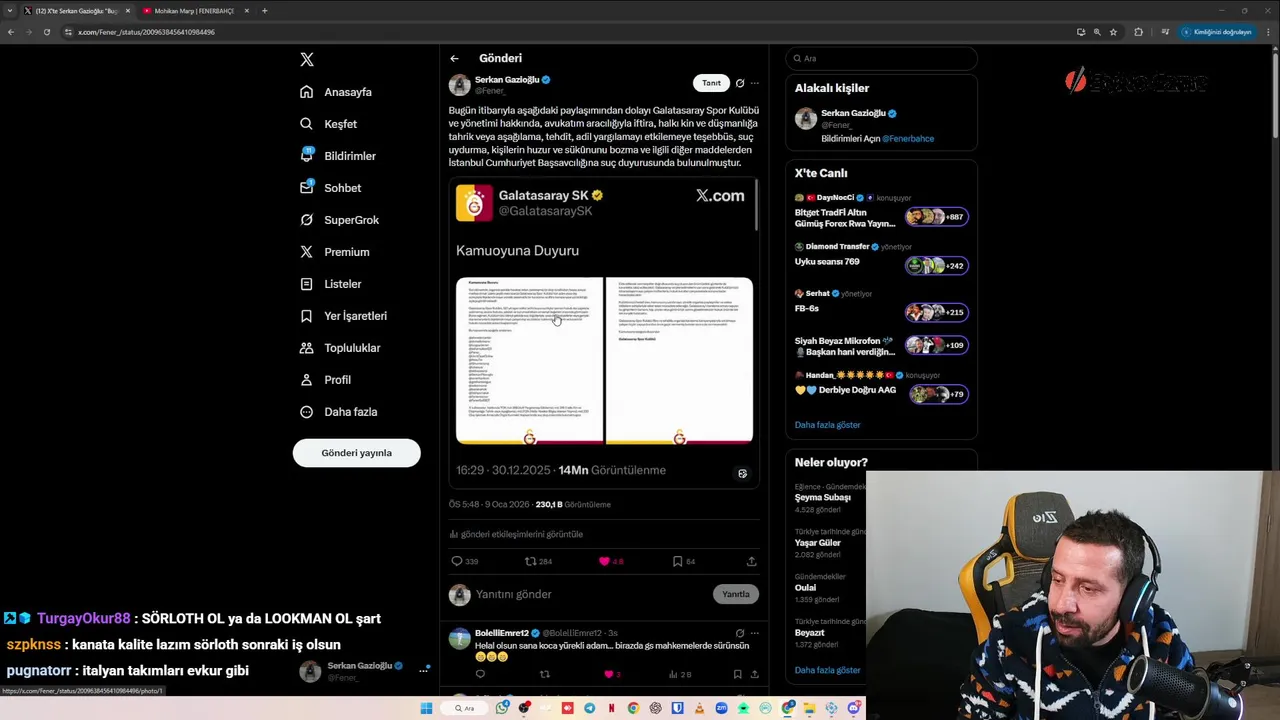Open WhatsApp from the taskbar
The width and height of the screenshot is (1280, 720).
[502, 708]
